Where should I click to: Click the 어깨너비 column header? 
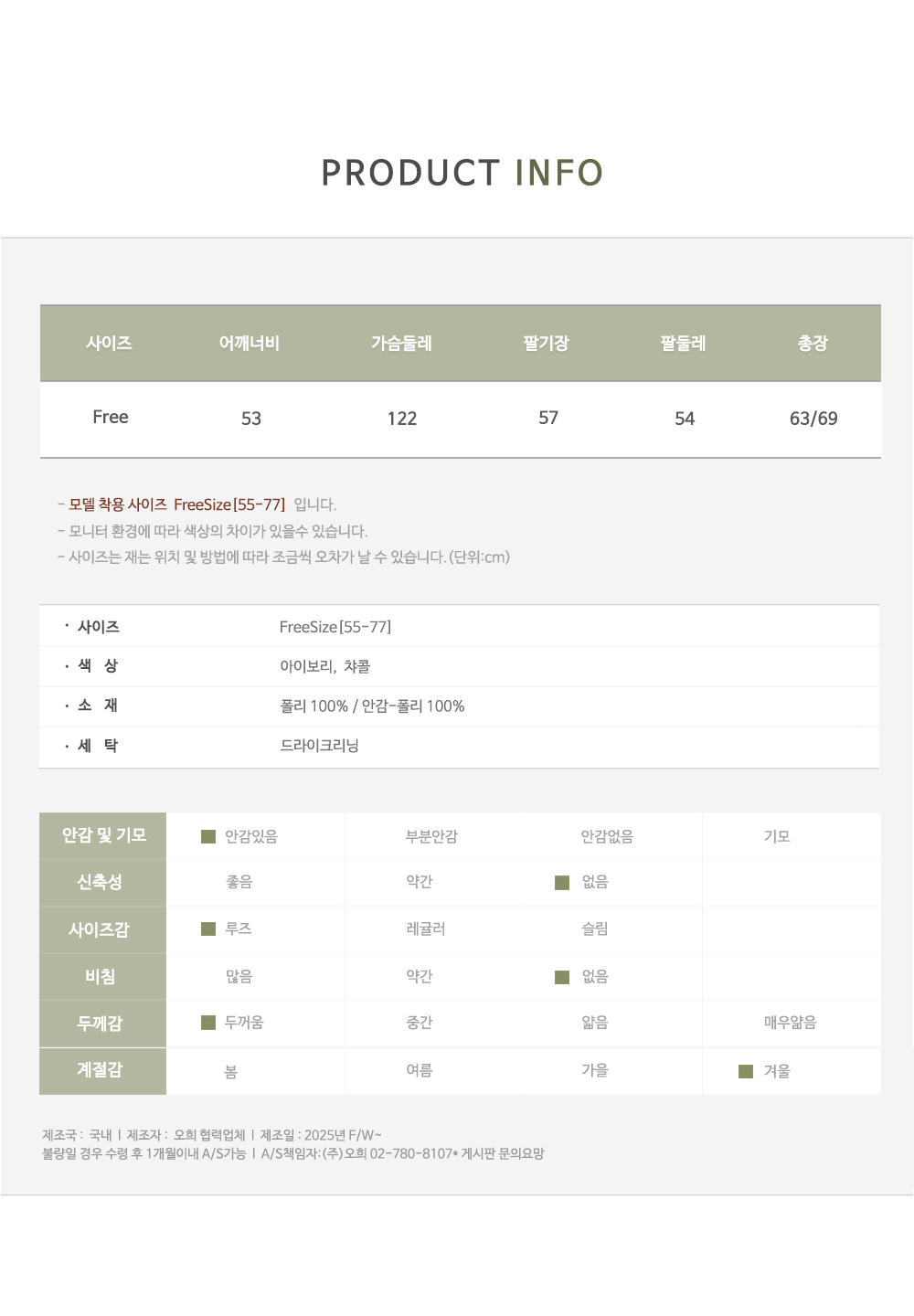click(249, 344)
